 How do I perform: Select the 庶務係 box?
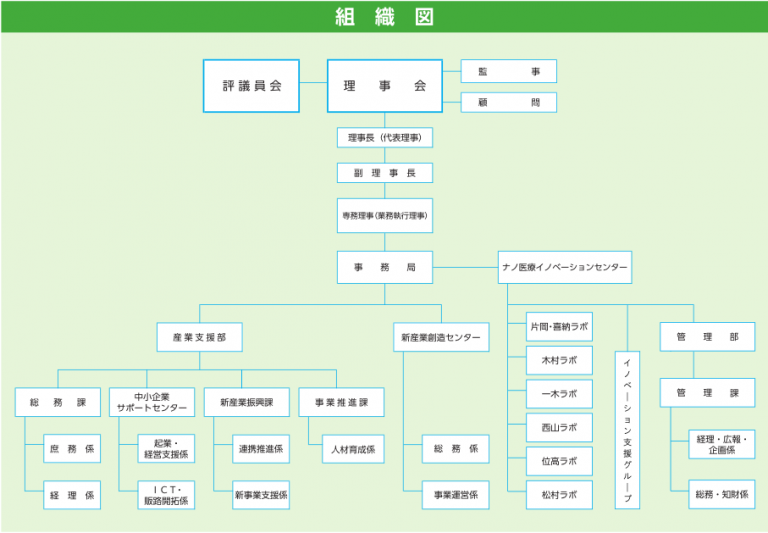click(72, 449)
